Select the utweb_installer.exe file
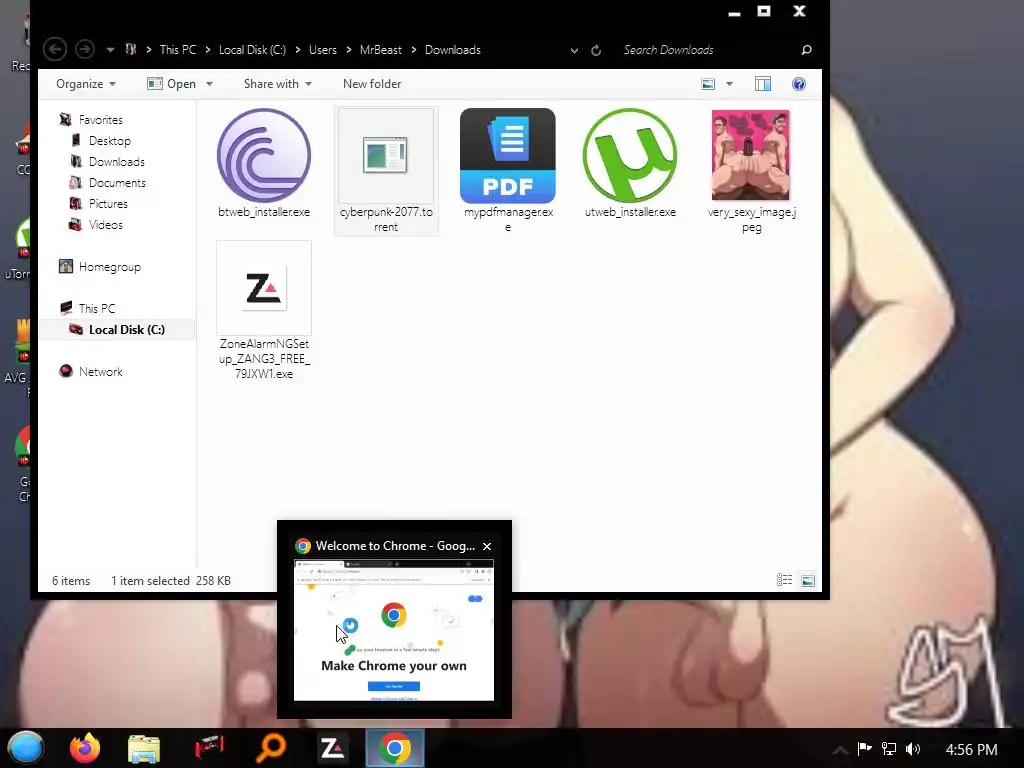 630,163
